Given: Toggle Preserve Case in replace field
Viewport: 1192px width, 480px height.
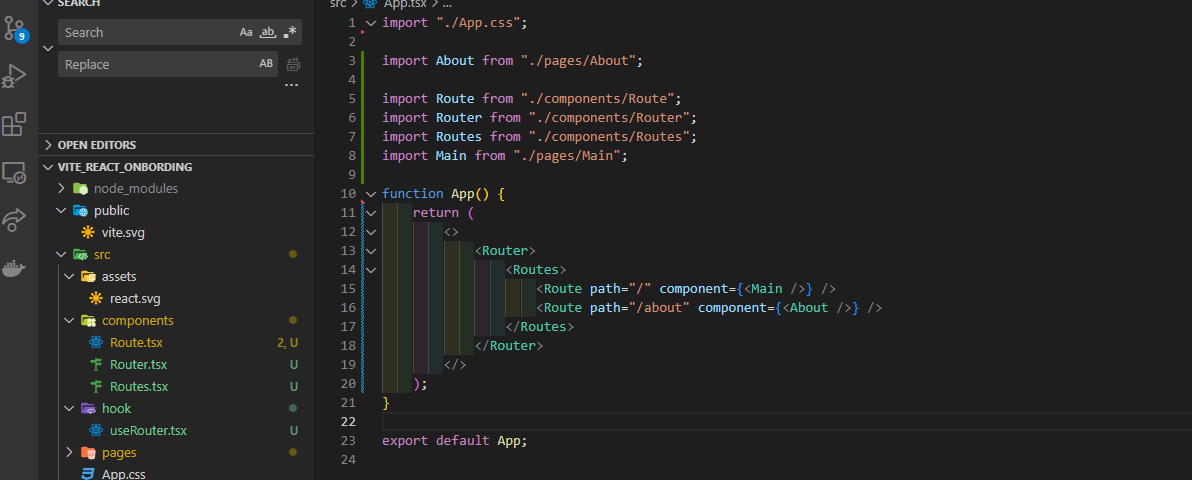Looking at the screenshot, I should pos(266,64).
